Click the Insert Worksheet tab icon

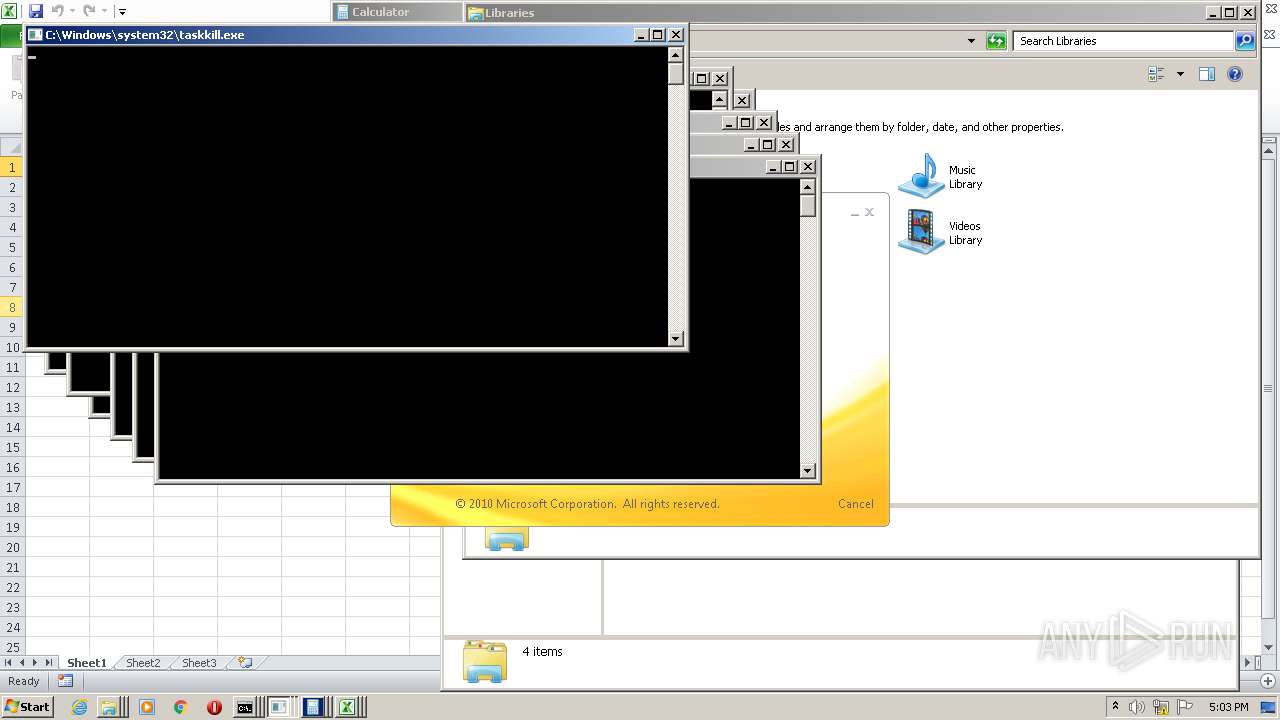coord(244,663)
